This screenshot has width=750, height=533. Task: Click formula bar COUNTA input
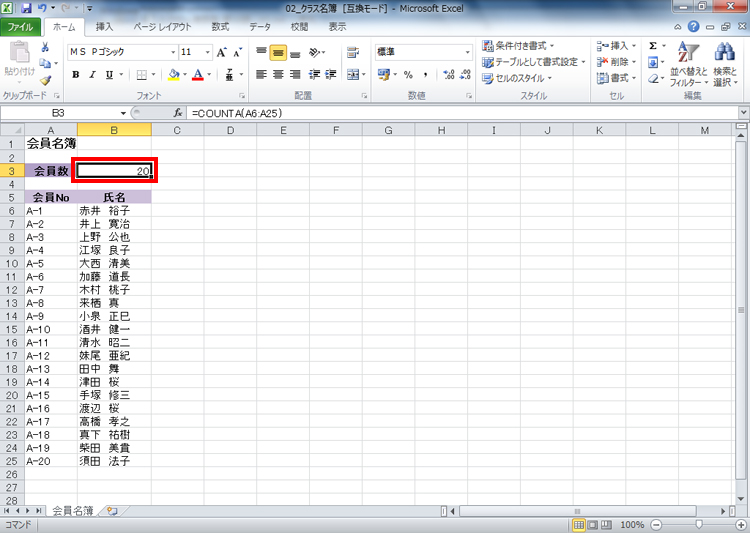tap(462, 113)
